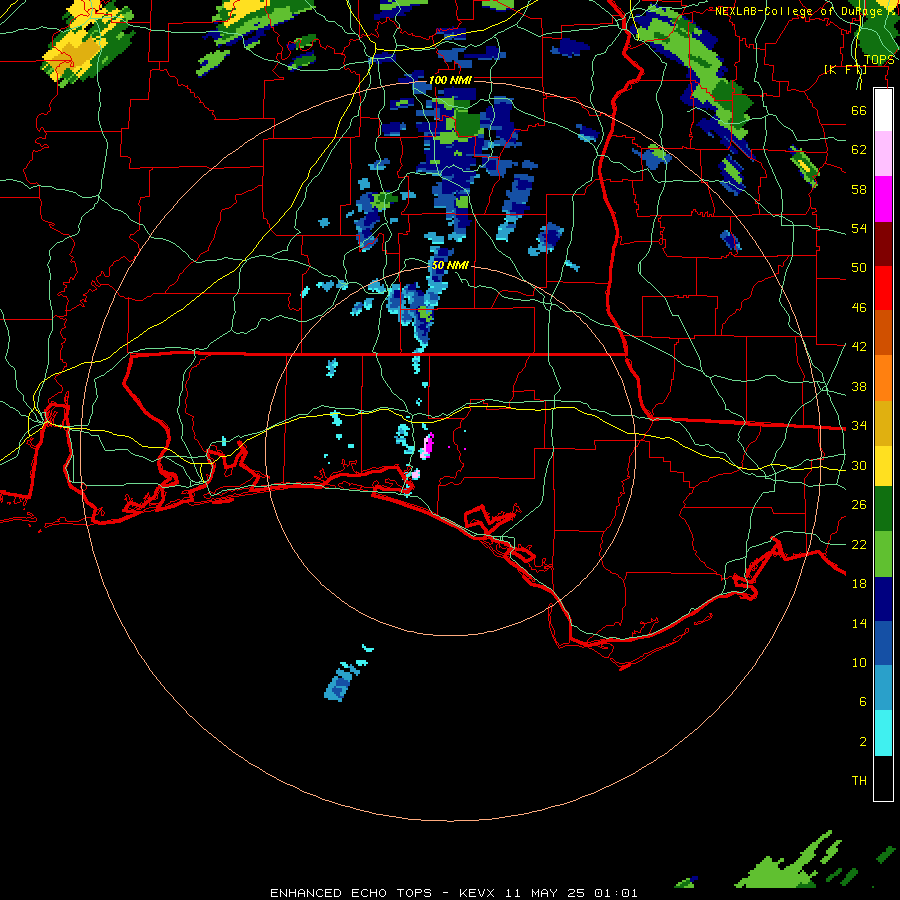900x900 pixels.
Task: Select the light pink legend color band
Action: [x=883, y=154]
